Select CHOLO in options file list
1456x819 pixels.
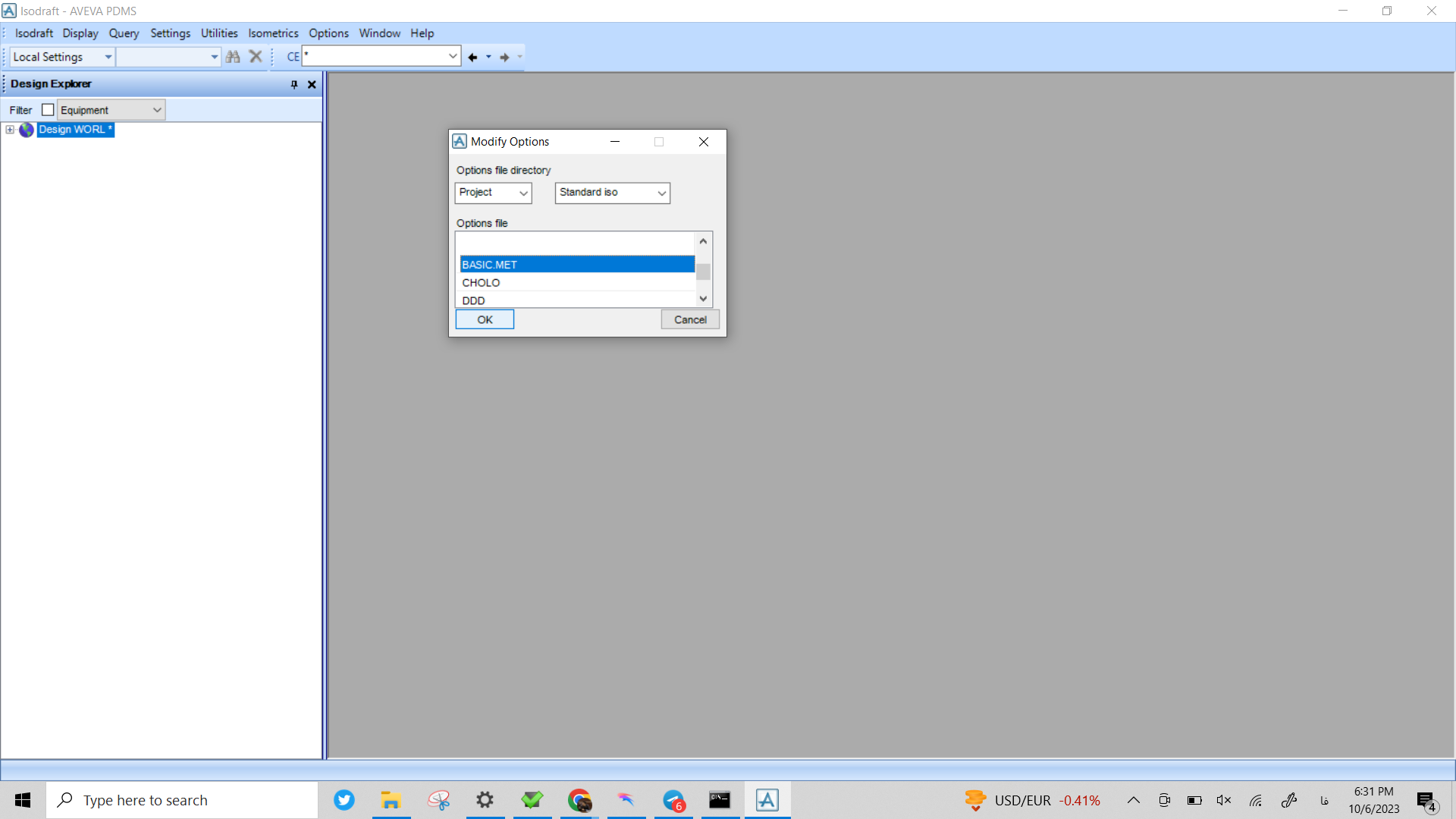click(x=576, y=283)
